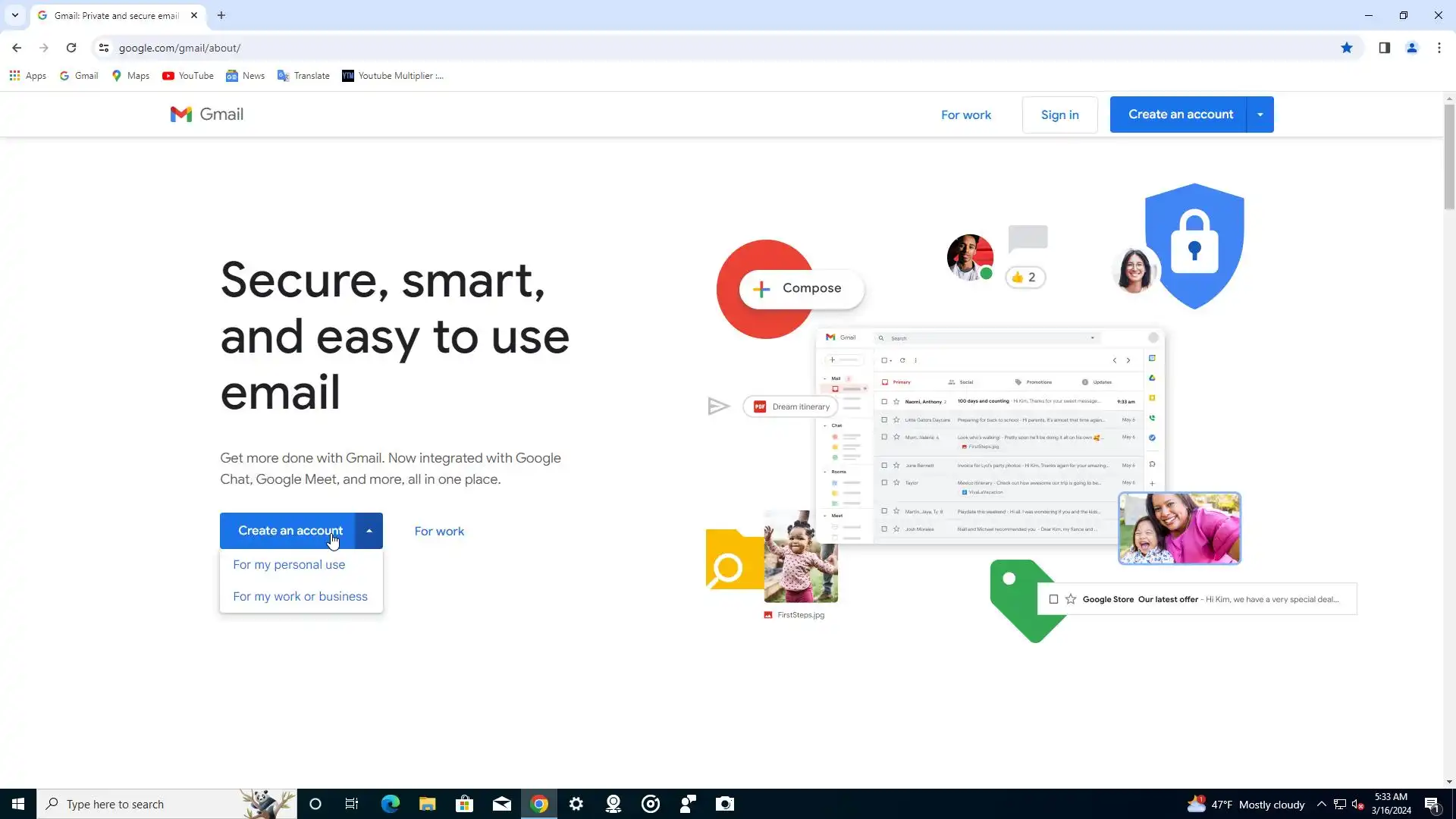The height and width of the screenshot is (819, 1456).
Task: Open a new browser tab
Action: [221, 15]
